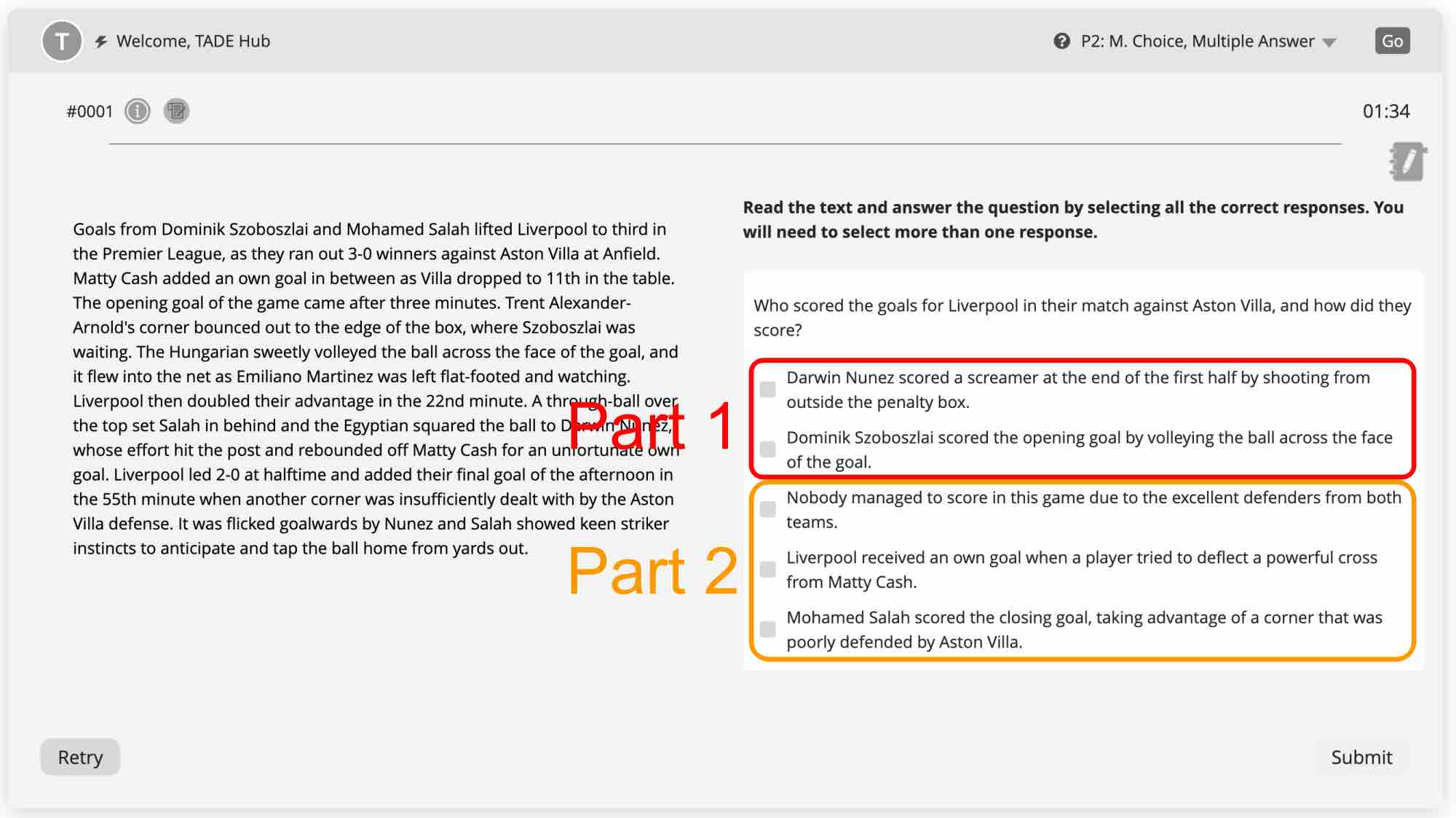Screen dimensions: 1456x818
Task: Select the Dominik Szoboszlai volleyed goal checkbox
Action: pos(768,449)
